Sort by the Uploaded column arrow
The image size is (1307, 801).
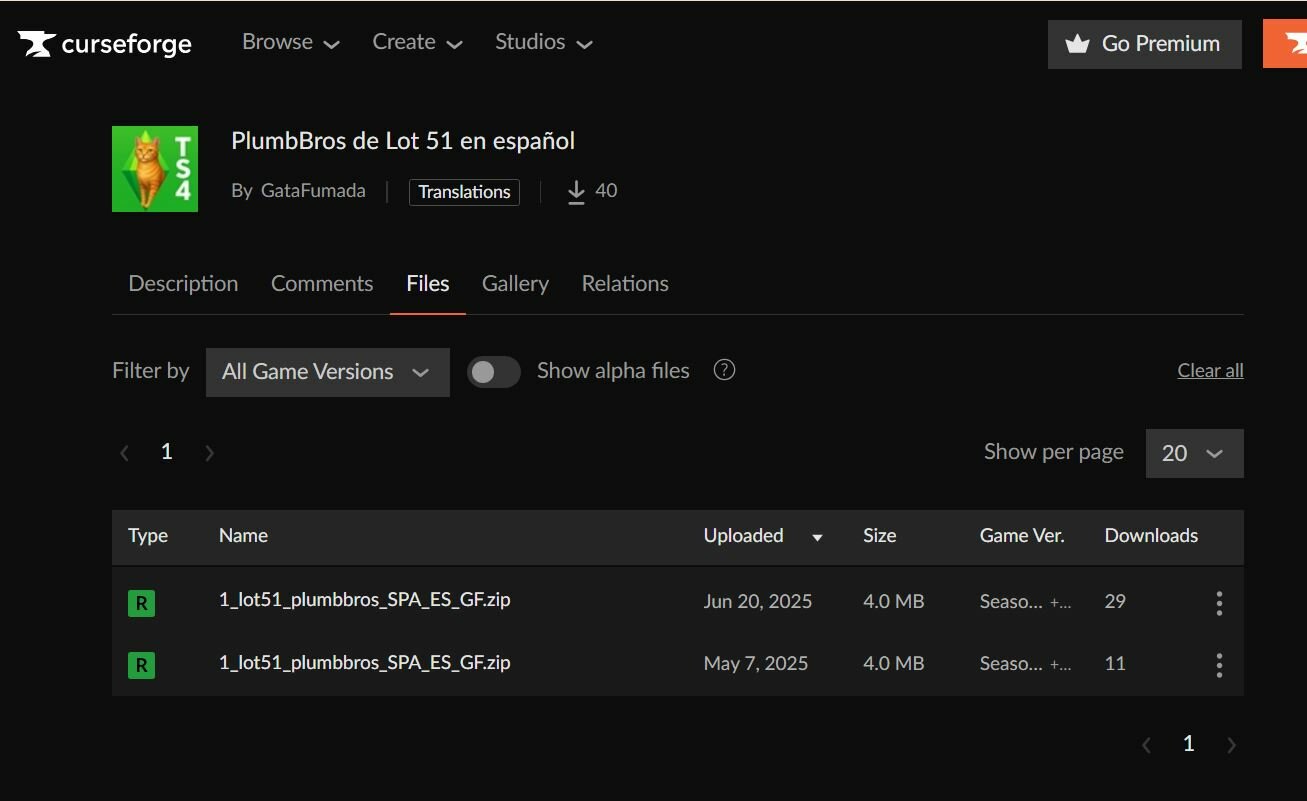click(x=817, y=537)
